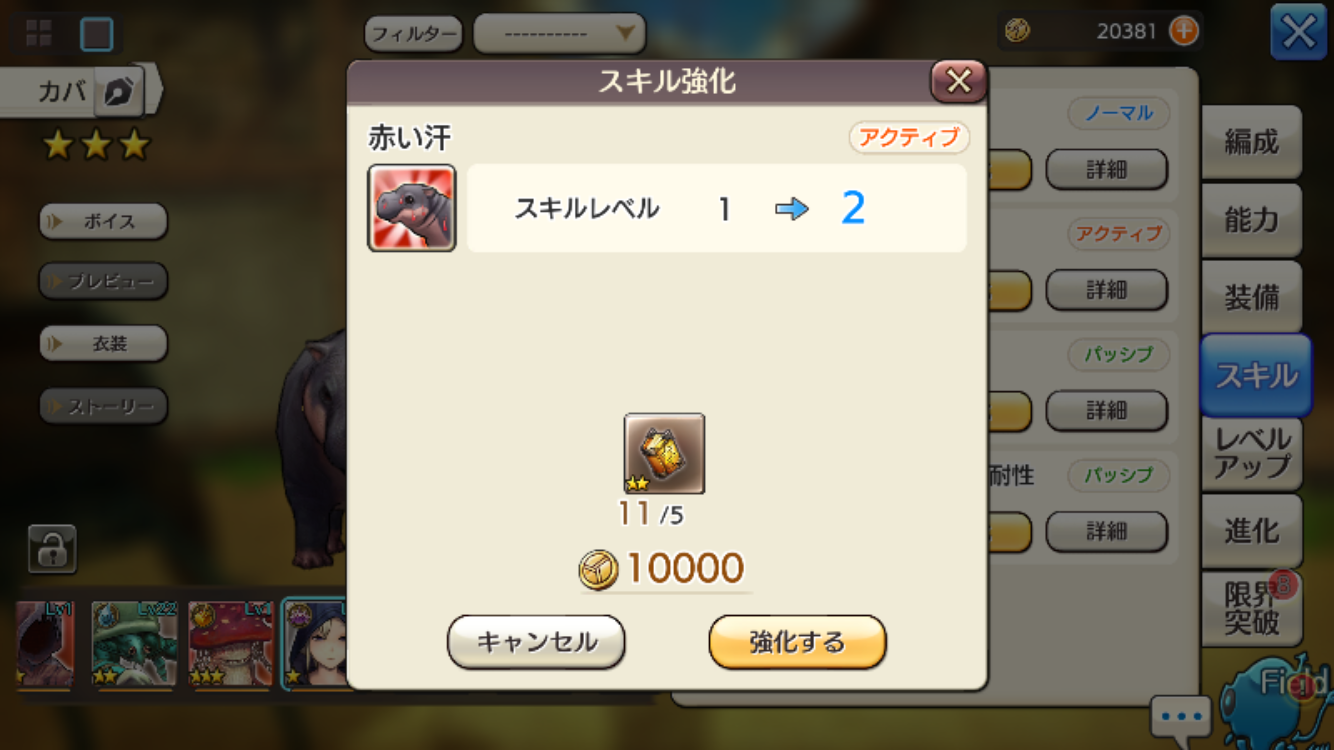Open the 進化 tab

tap(1251, 530)
